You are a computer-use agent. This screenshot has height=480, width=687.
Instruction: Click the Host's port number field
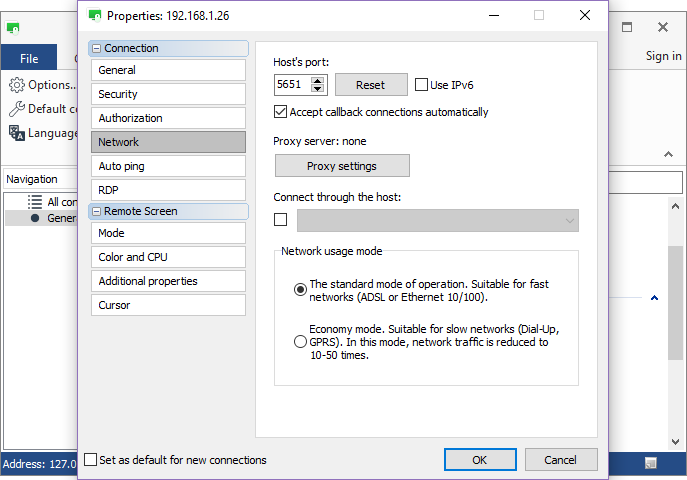291,85
